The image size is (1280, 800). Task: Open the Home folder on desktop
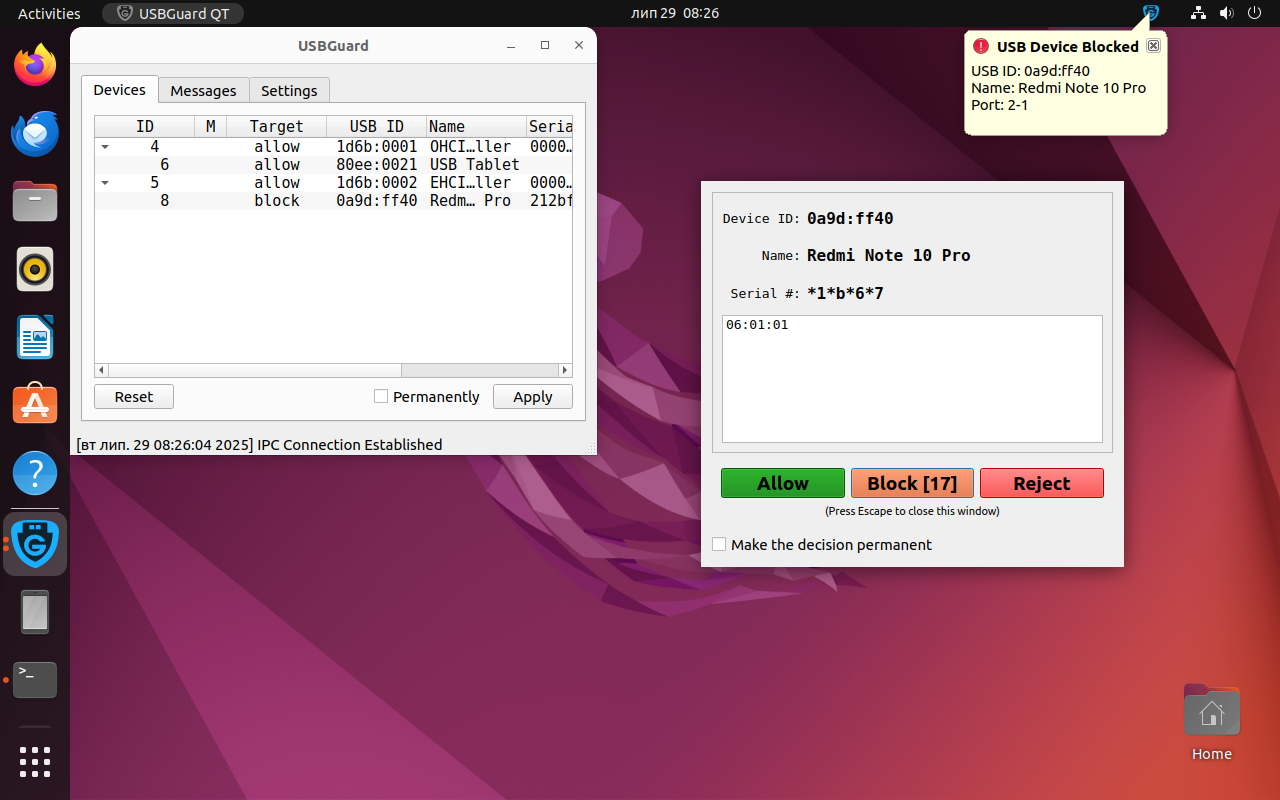(x=1211, y=722)
